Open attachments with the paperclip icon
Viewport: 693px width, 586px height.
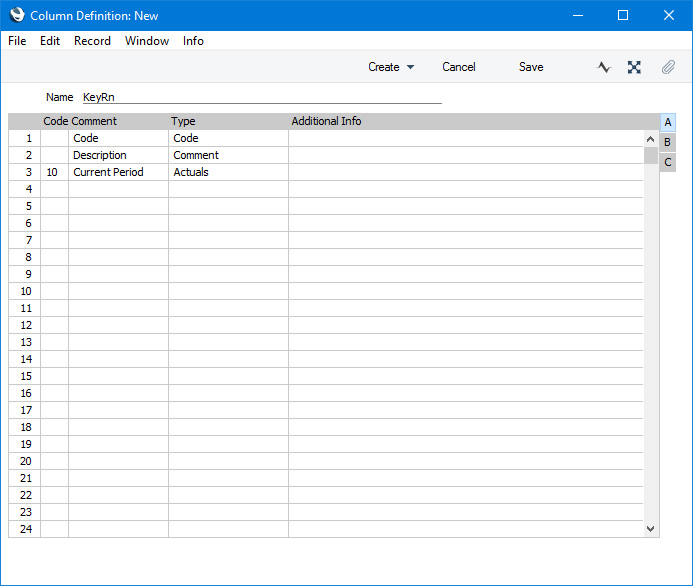pos(668,67)
